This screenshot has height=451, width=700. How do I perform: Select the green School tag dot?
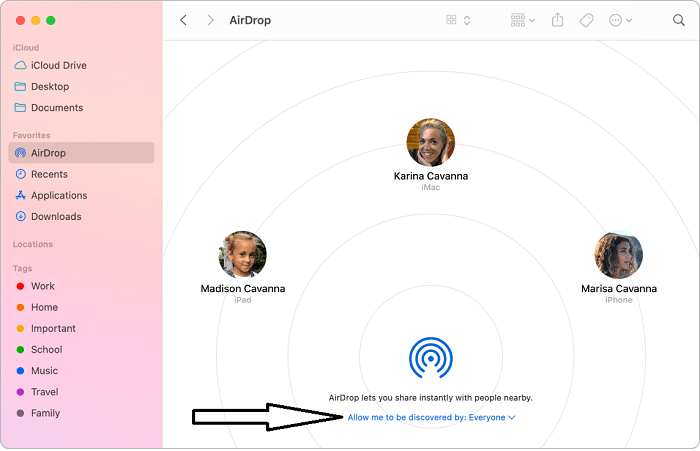(x=20, y=350)
